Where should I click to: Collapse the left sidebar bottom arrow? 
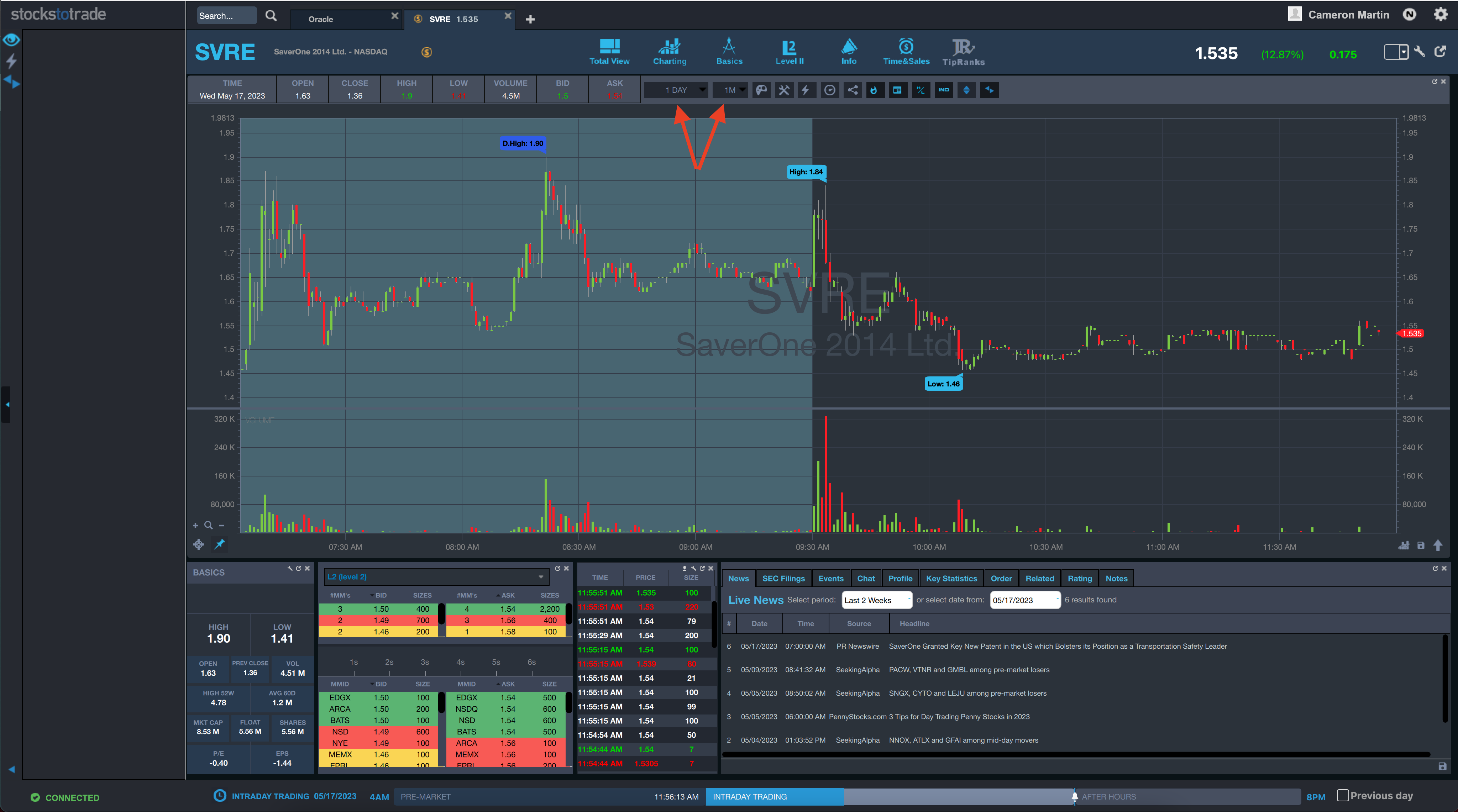[x=11, y=769]
